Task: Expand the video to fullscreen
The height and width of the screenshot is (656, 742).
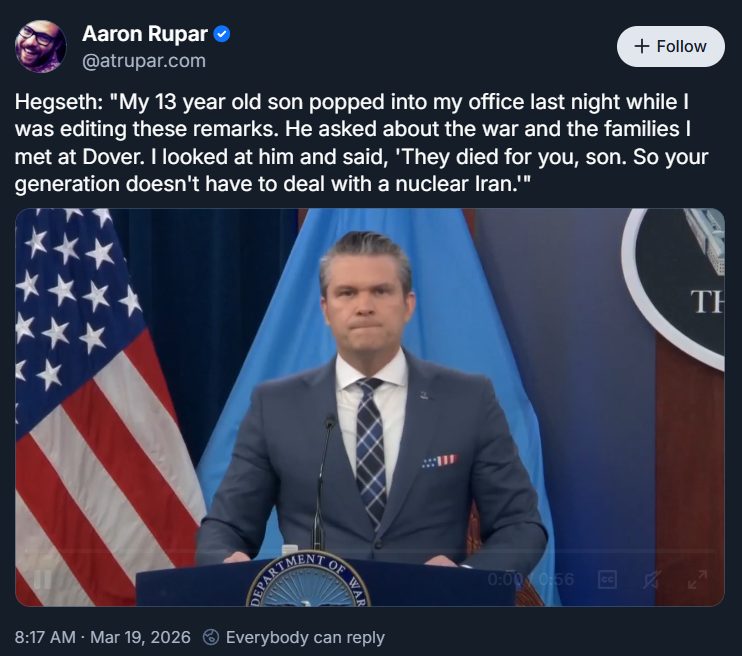Action: [697, 579]
